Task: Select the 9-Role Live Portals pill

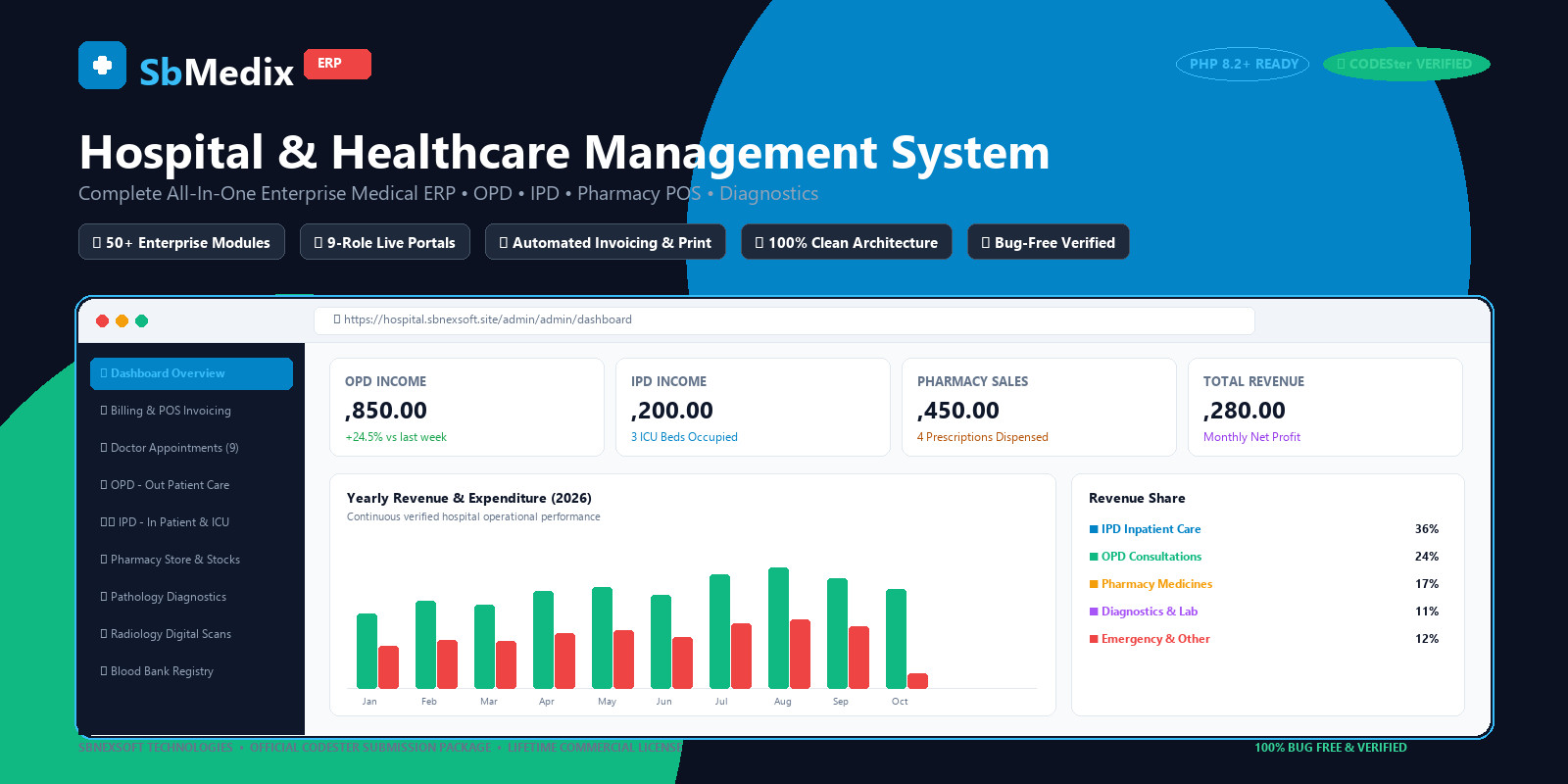Action: tap(385, 242)
